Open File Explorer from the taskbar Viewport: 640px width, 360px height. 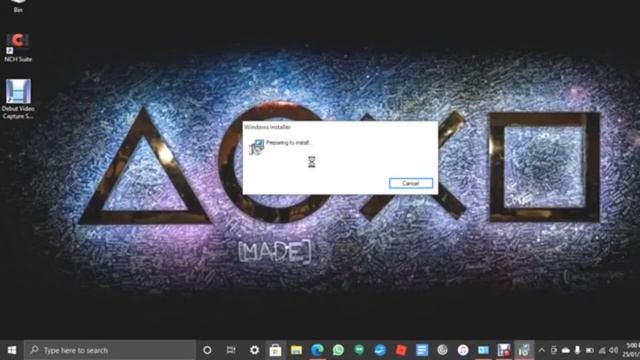coord(296,350)
